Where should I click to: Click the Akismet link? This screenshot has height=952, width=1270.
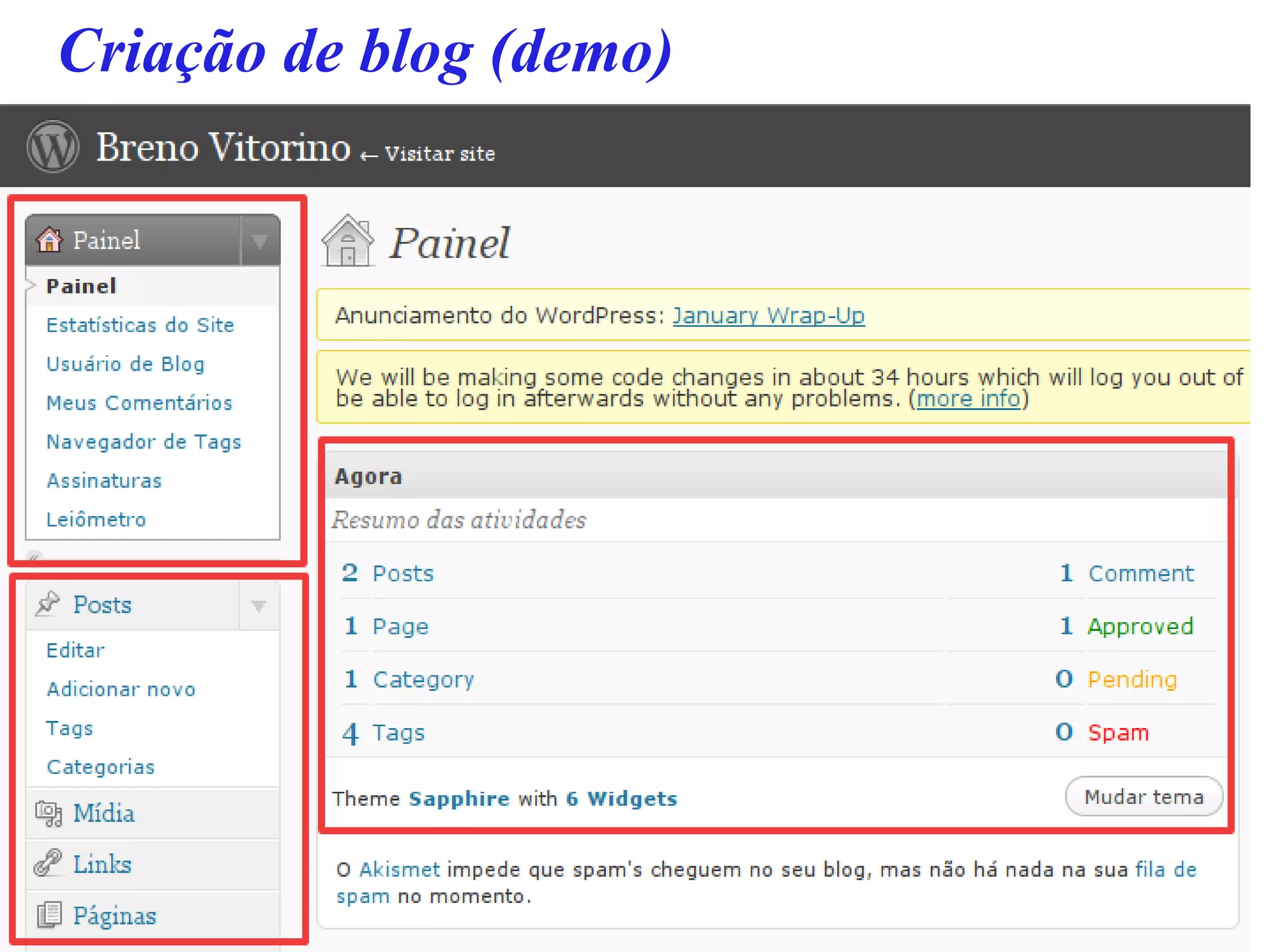tap(400, 870)
